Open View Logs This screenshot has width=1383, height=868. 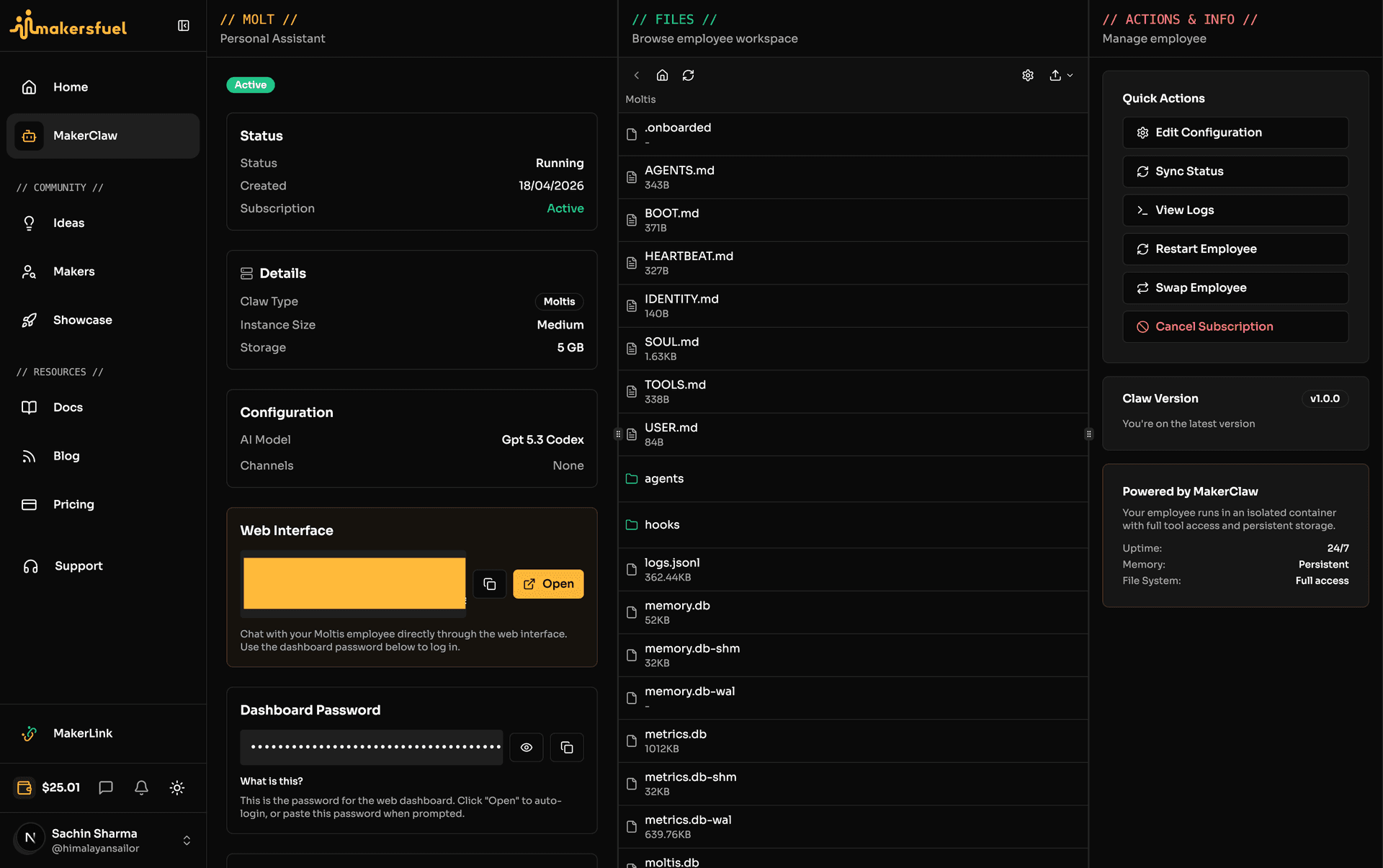click(x=1235, y=210)
